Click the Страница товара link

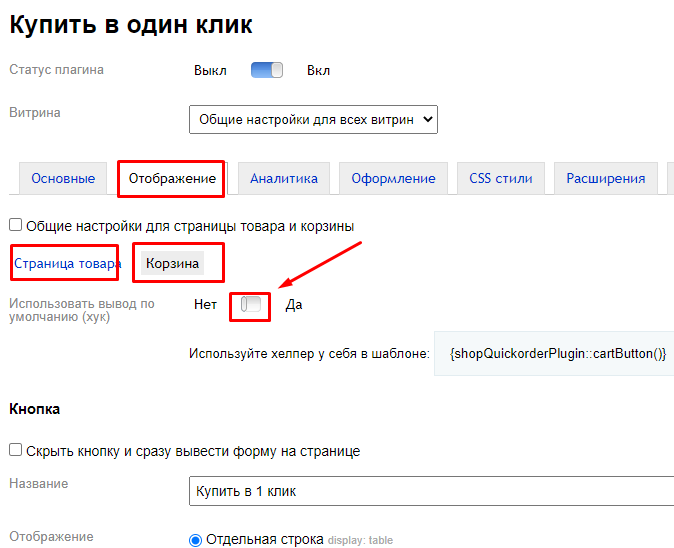click(67, 264)
